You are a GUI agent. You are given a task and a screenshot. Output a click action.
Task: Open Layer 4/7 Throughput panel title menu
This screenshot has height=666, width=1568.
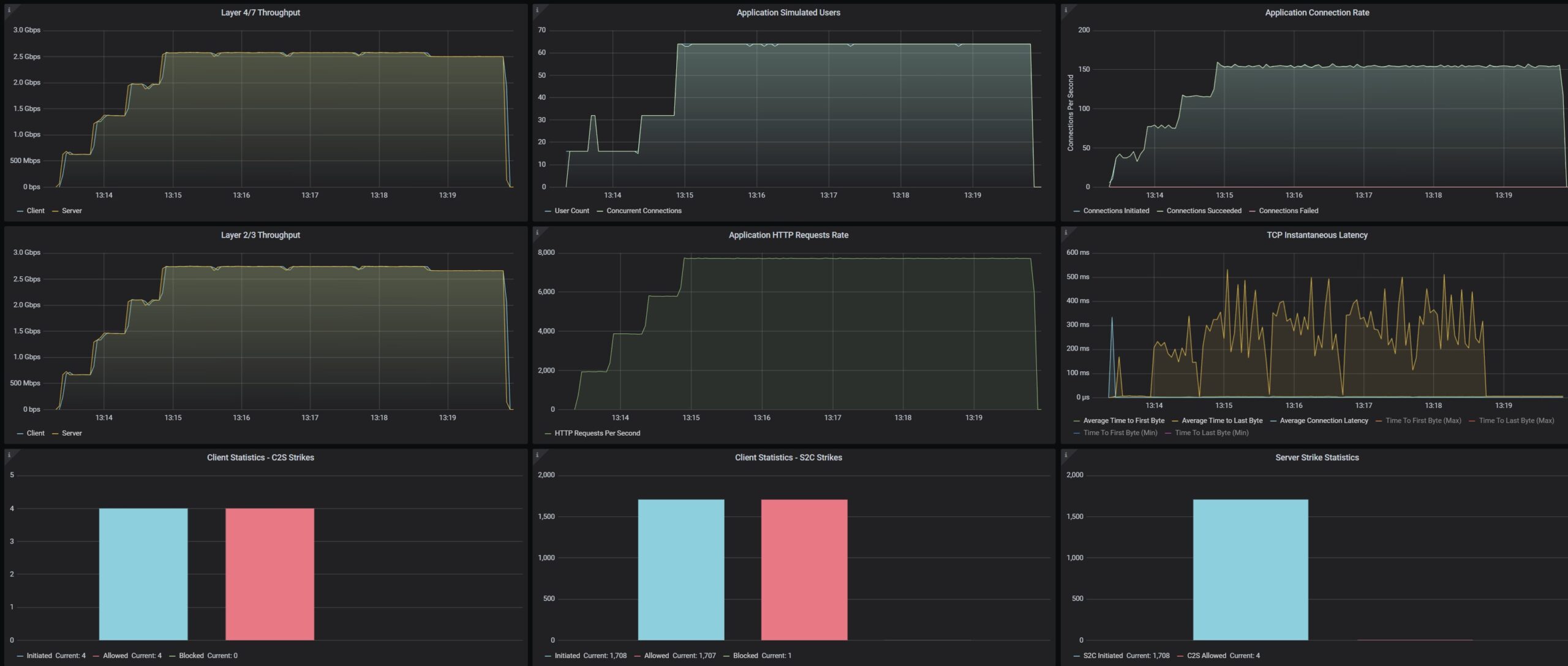click(x=260, y=13)
